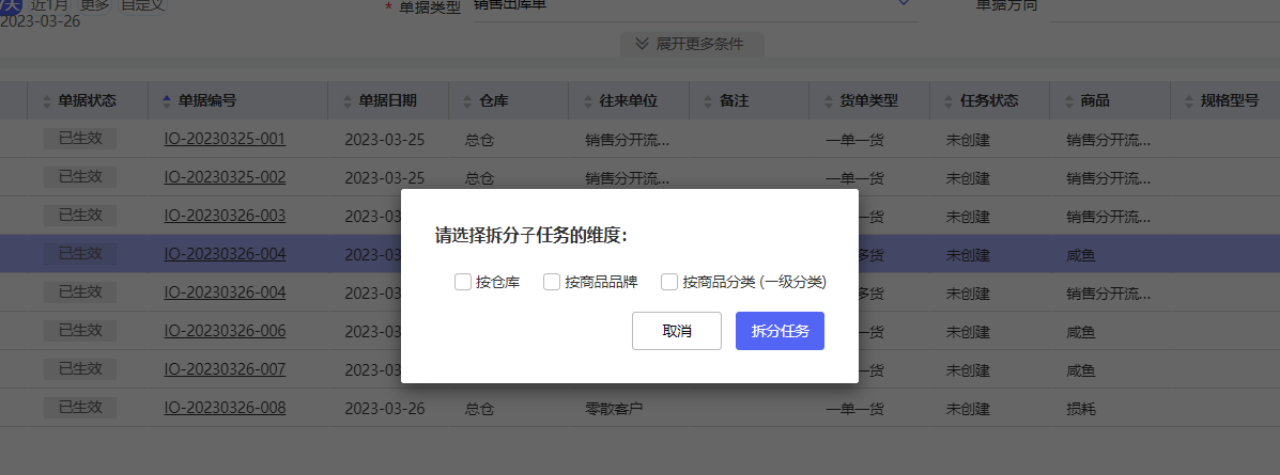1280x475 pixels.
Task: Click 未创建 in IO-20230326-008 row
Action: (968, 408)
